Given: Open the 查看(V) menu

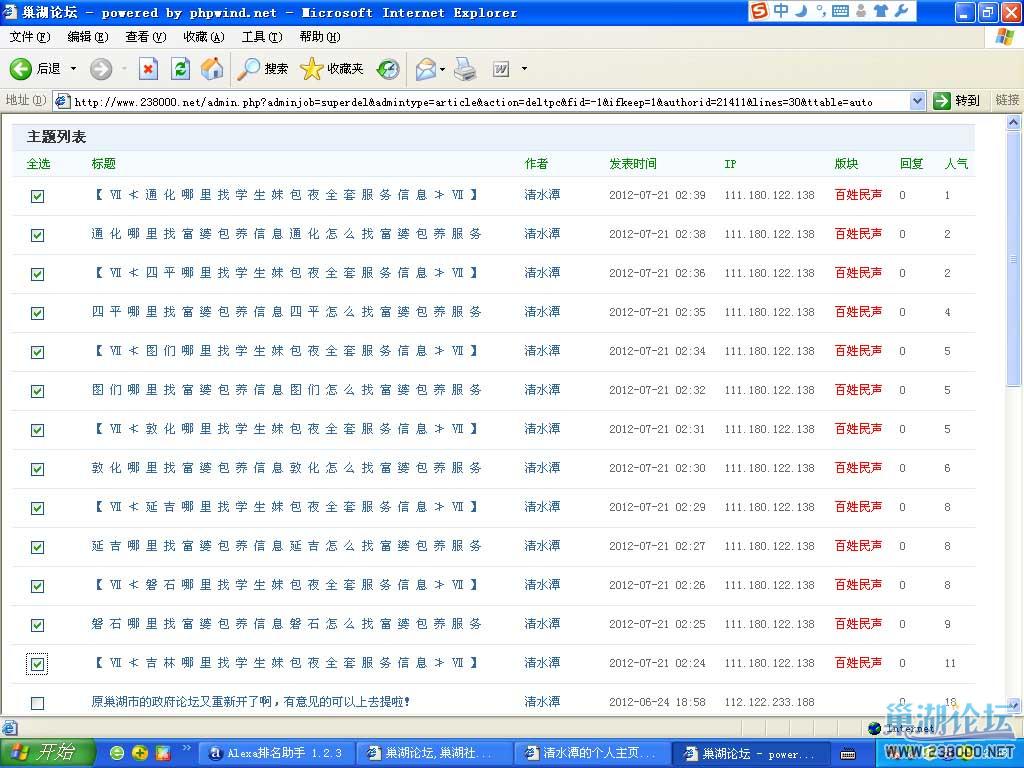Looking at the screenshot, I should coord(146,37).
